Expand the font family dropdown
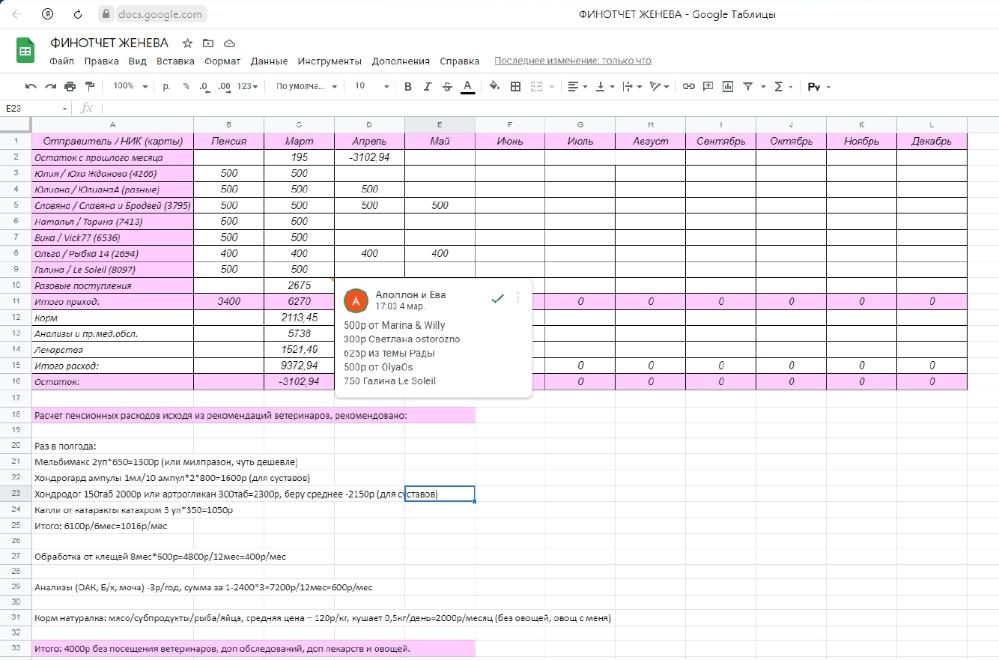This screenshot has height=660, width=999. (x=307, y=87)
